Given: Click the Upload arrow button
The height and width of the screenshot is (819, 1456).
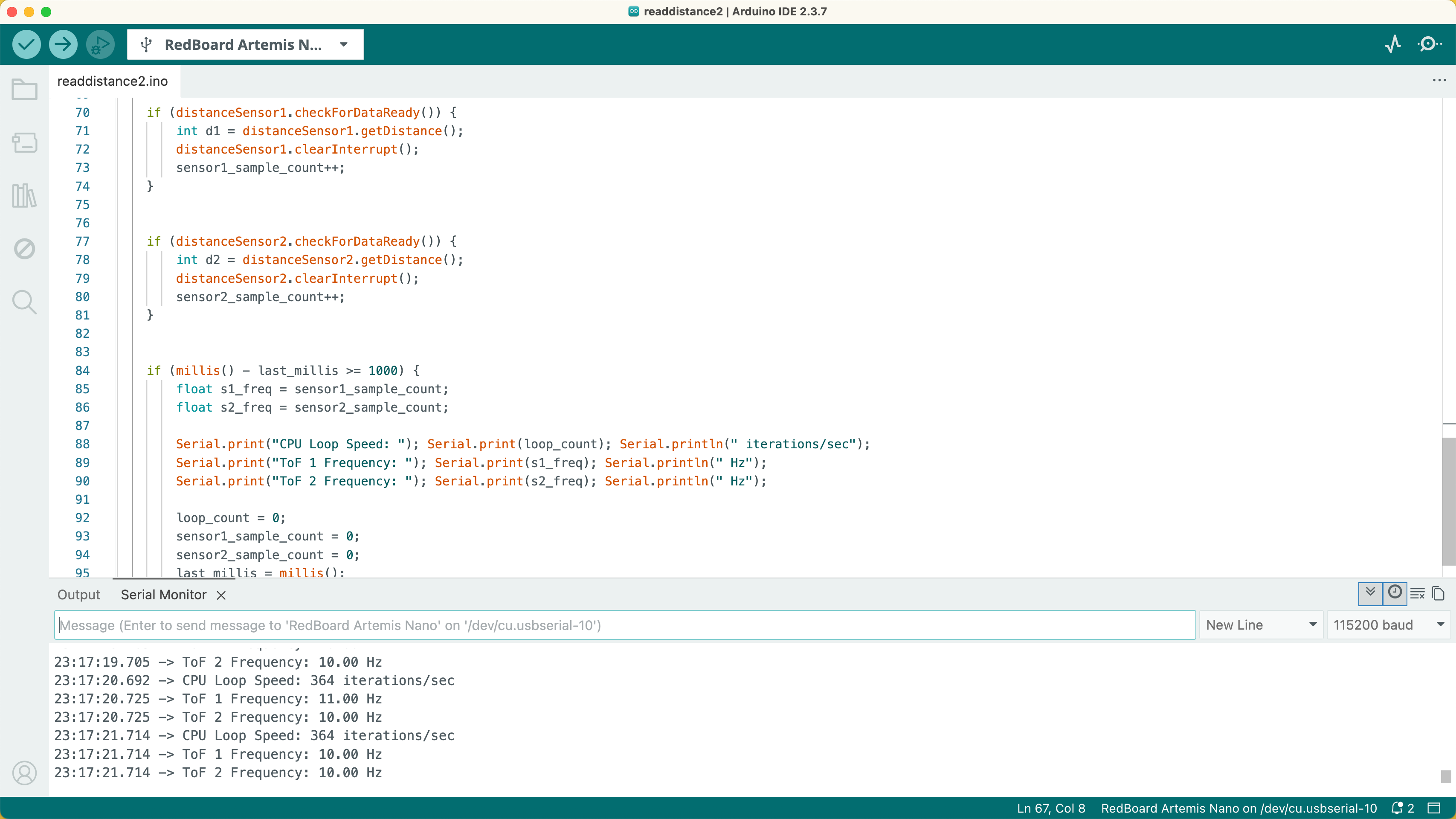Looking at the screenshot, I should [63, 44].
